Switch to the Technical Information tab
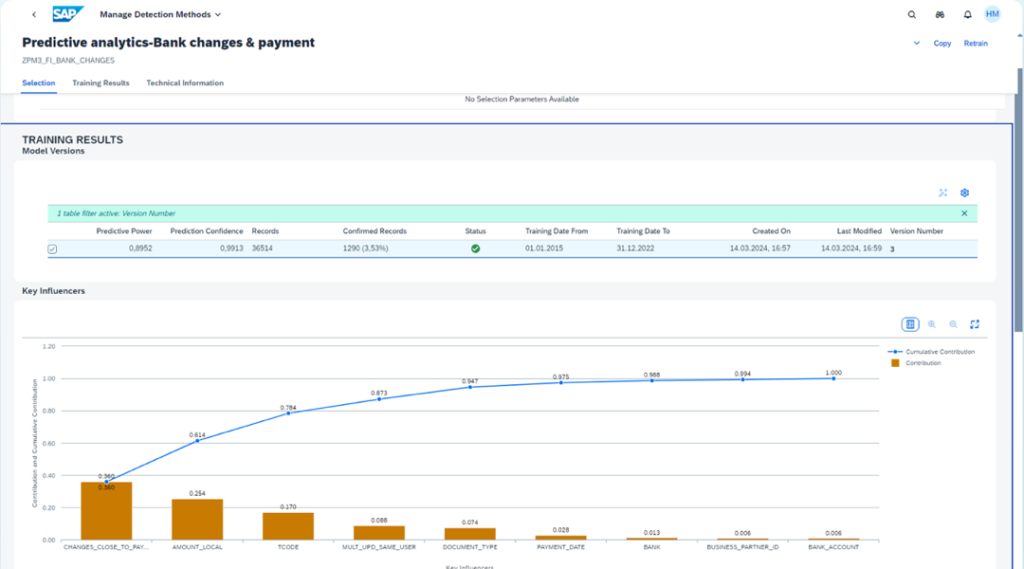 point(185,83)
